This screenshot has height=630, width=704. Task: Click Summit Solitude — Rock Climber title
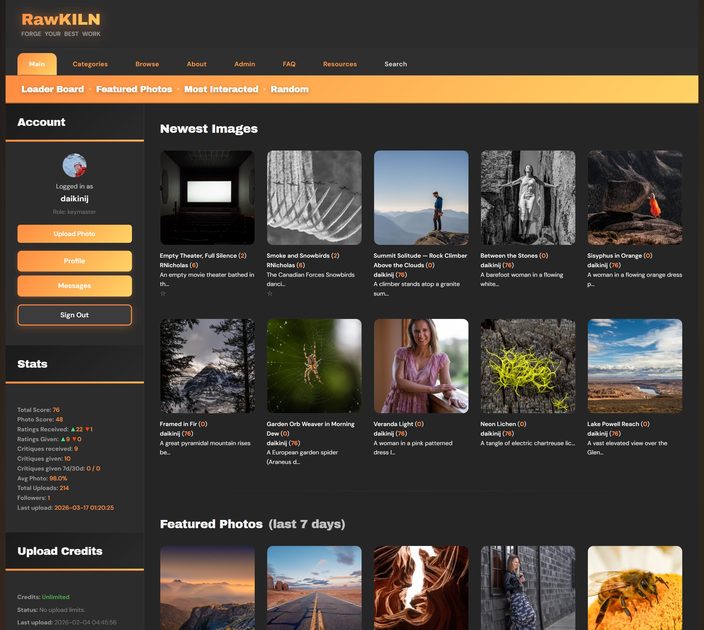[x=420, y=260]
